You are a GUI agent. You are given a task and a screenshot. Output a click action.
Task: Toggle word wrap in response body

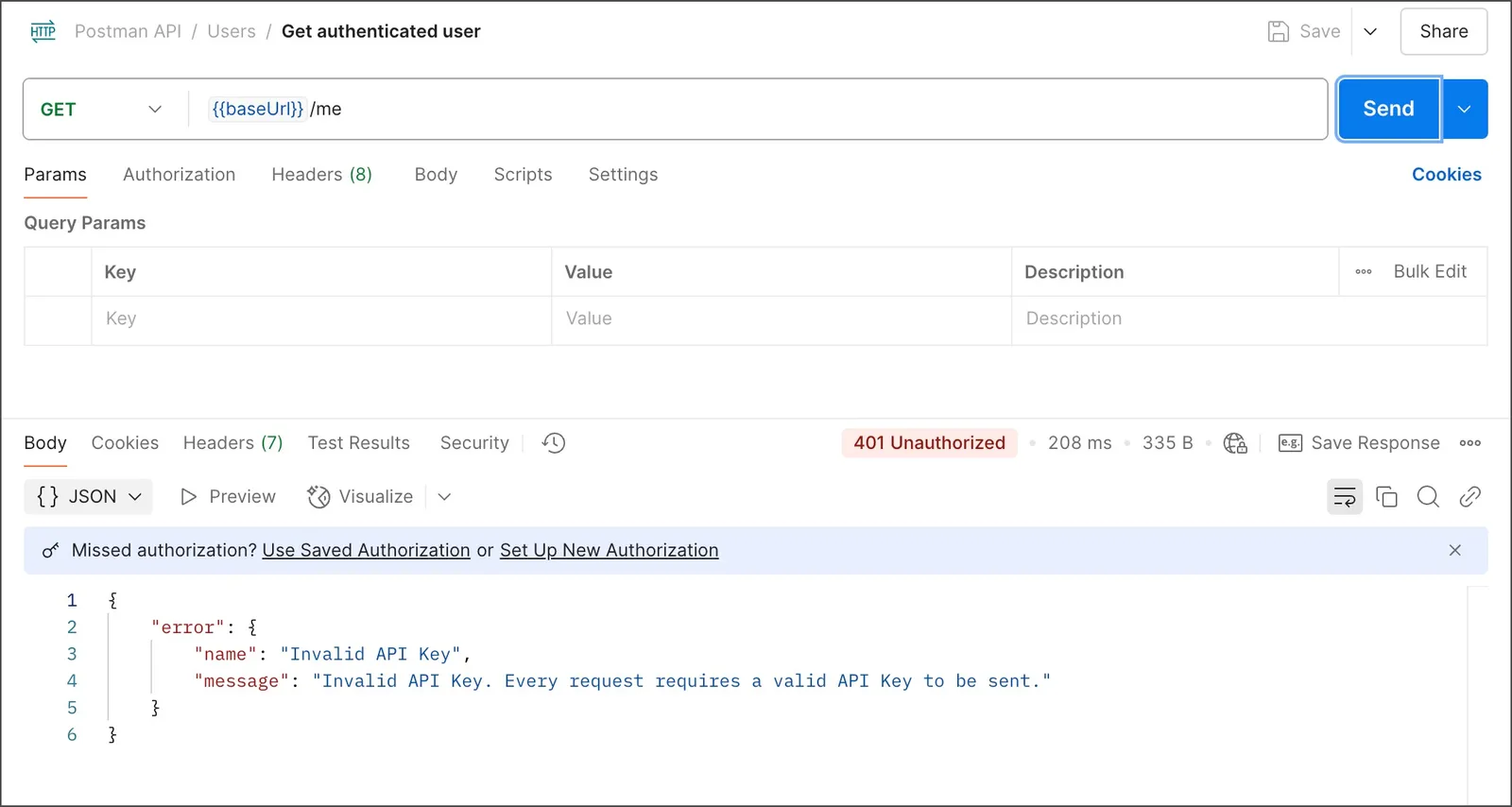1345,497
